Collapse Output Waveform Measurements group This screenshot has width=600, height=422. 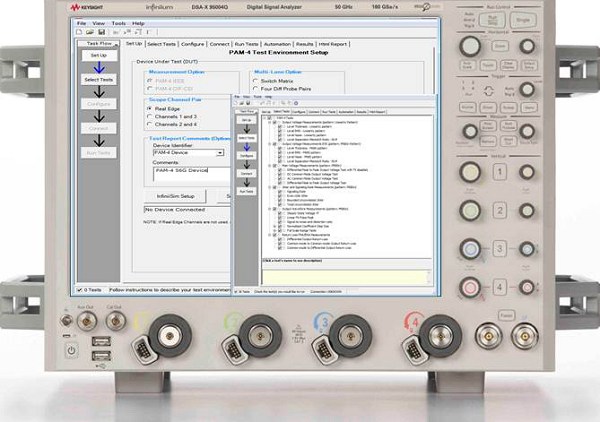click(x=270, y=209)
